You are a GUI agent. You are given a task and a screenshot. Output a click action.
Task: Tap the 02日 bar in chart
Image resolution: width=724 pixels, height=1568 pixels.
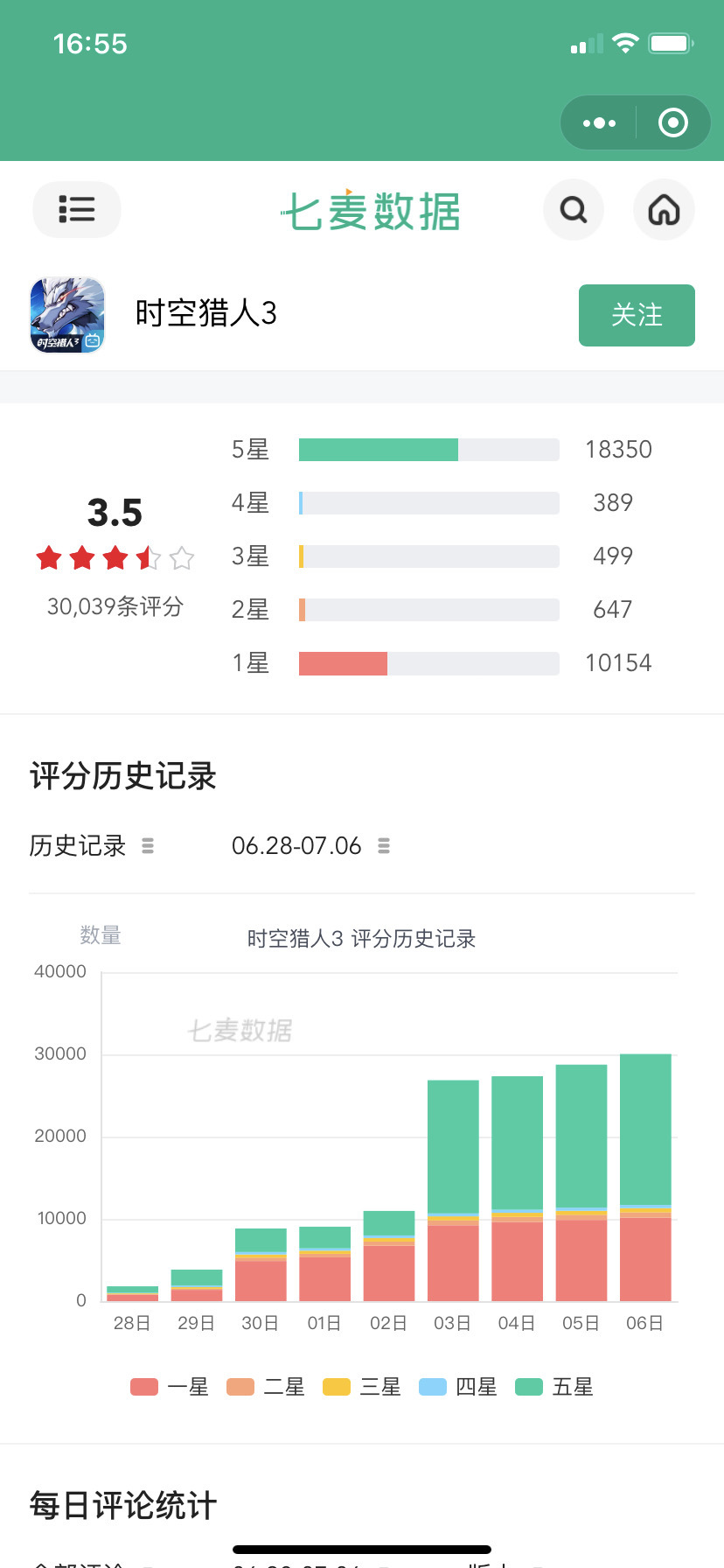(389, 1256)
